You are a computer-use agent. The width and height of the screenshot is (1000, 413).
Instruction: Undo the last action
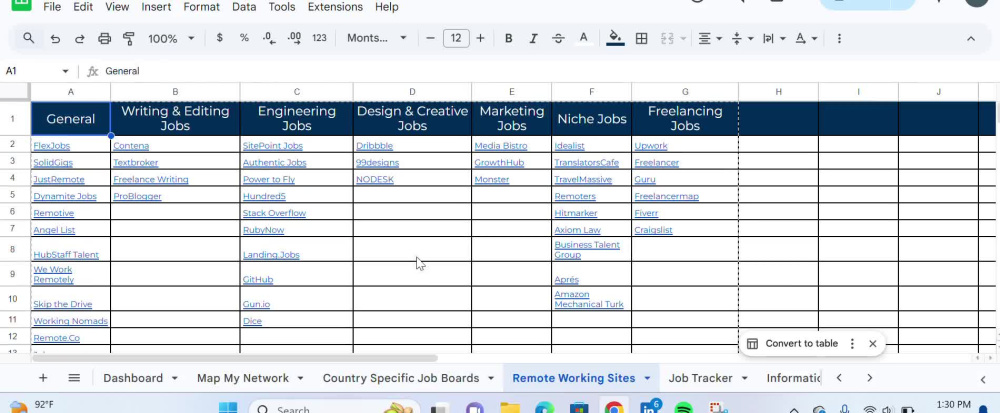(55, 38)
